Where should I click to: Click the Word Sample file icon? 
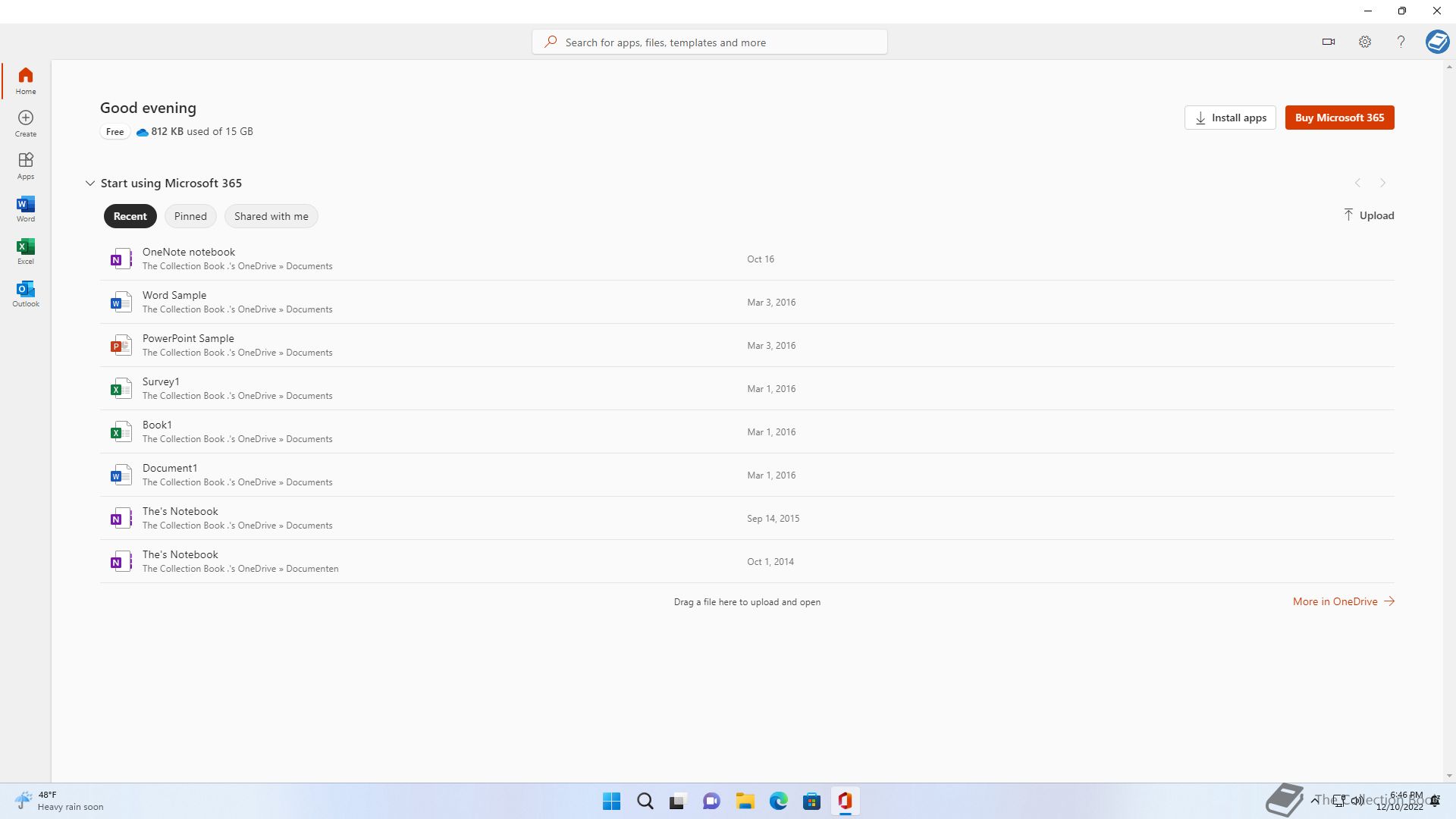tap(121, 302)
